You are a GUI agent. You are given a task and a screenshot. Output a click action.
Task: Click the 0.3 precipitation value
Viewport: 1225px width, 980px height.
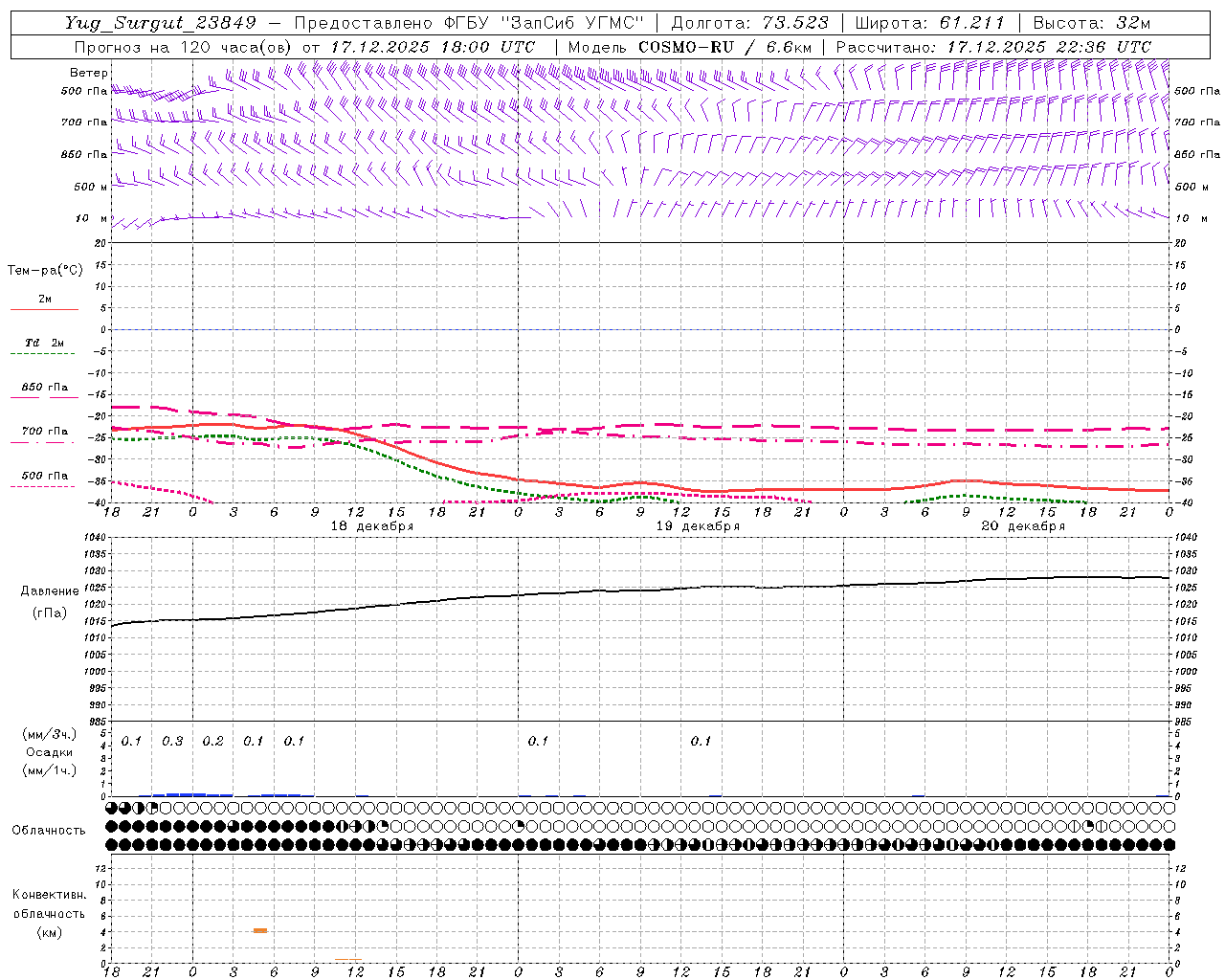click(x=172, y=742)
